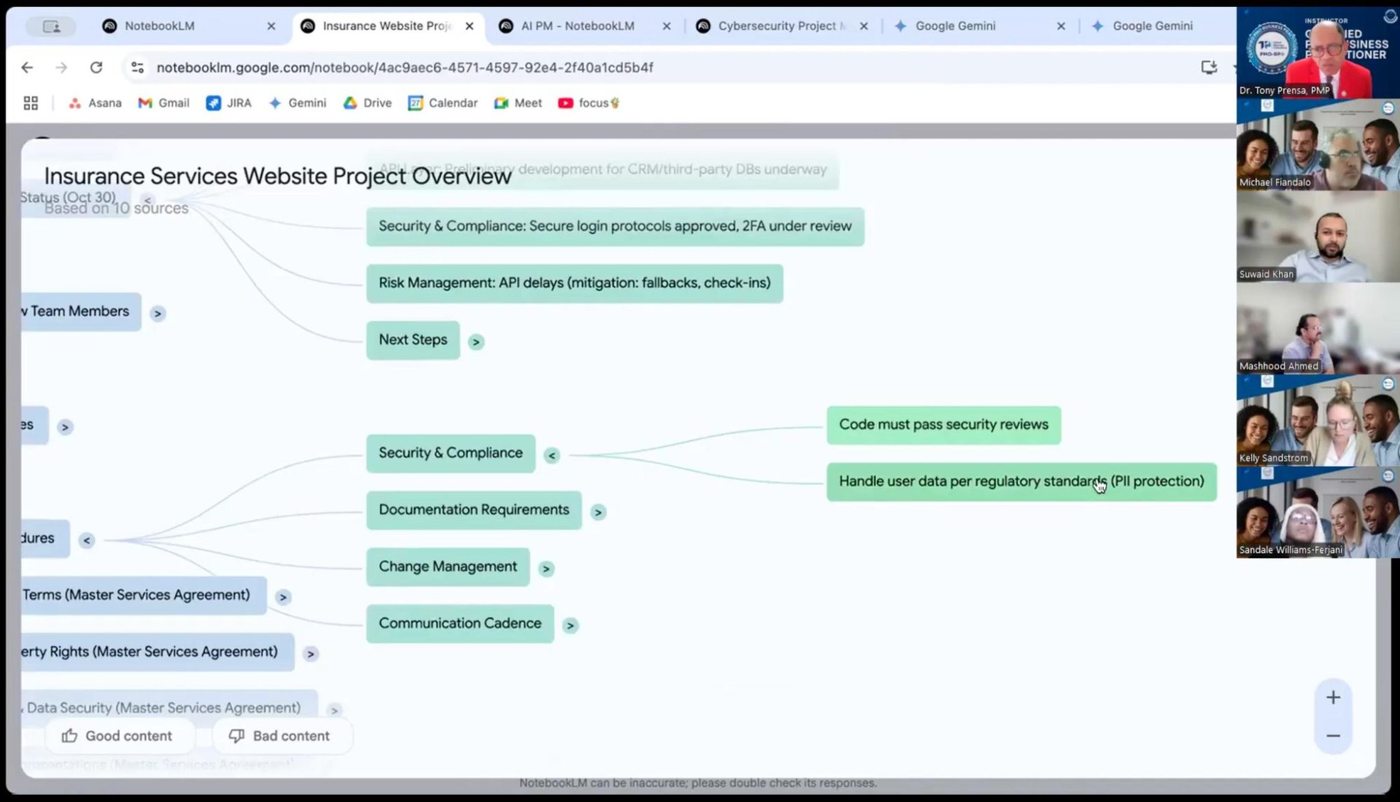Screen dimensions: 1400x802
Task: Open the focus YouTube channel bookmark
Action: click(x=586, y=102)
